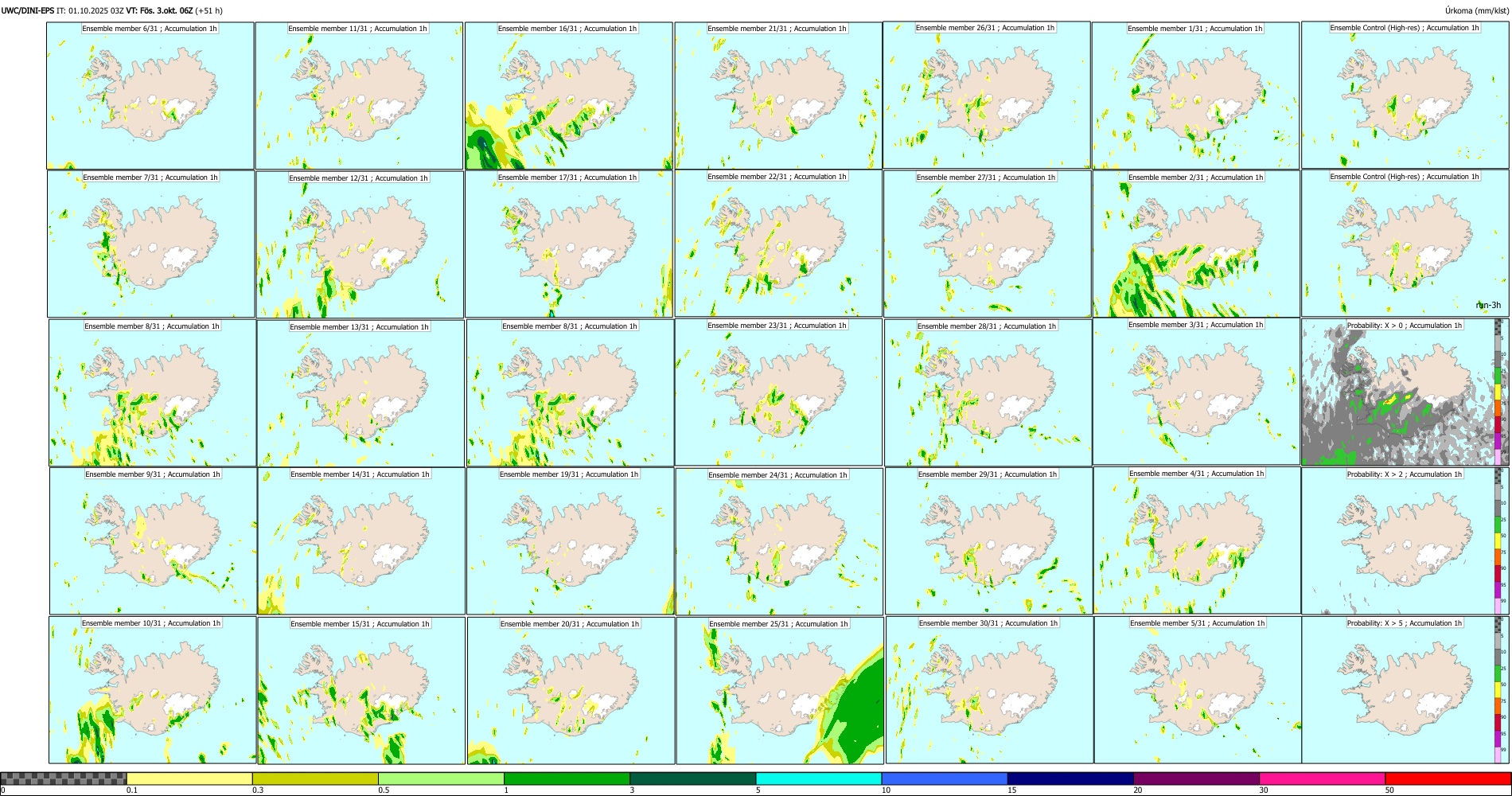
Task: Open the Ensemble member 19/31 map
Action: 570,541
